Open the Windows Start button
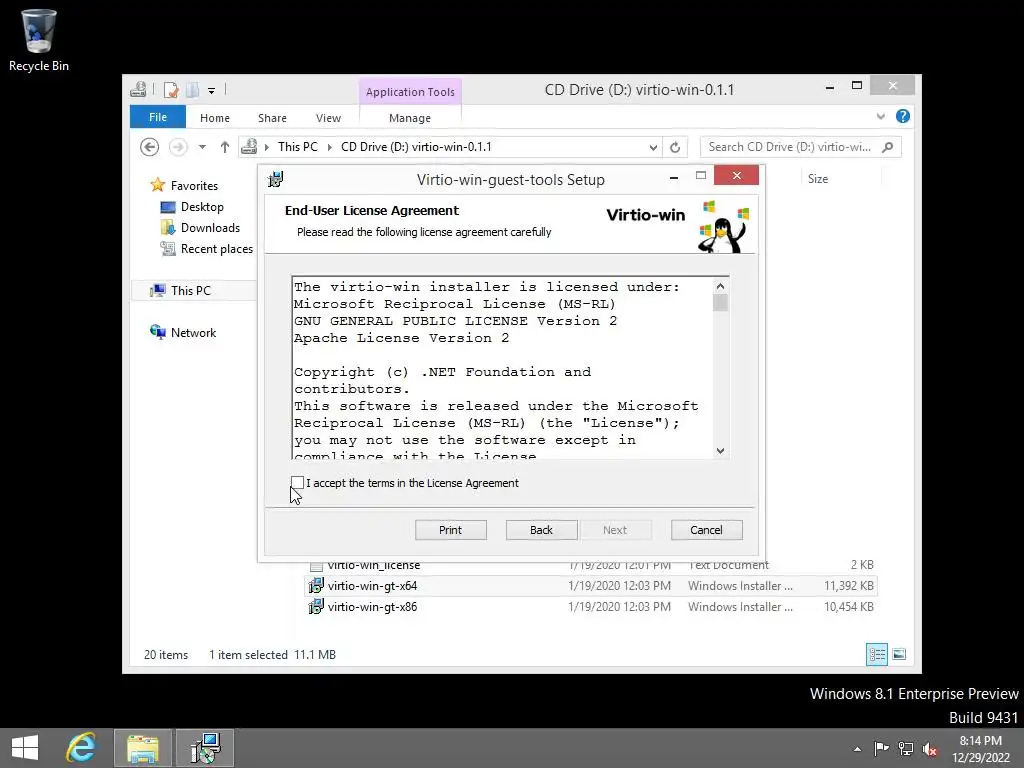 point(25,748)
